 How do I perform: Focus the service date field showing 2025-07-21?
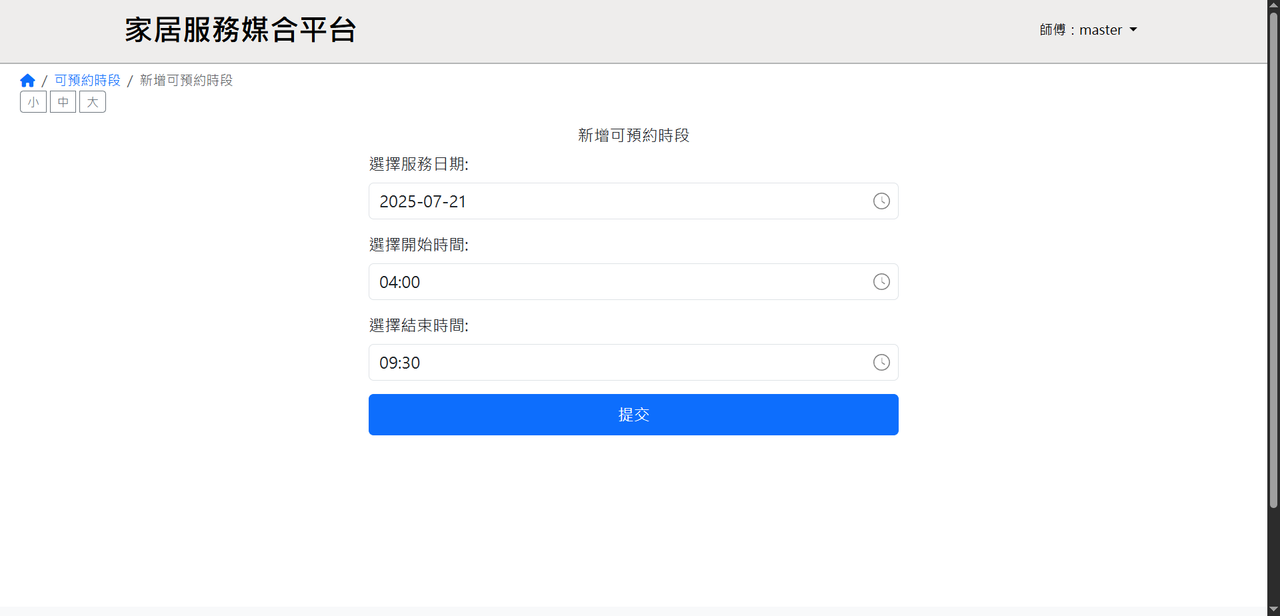(x=633, y=201)
